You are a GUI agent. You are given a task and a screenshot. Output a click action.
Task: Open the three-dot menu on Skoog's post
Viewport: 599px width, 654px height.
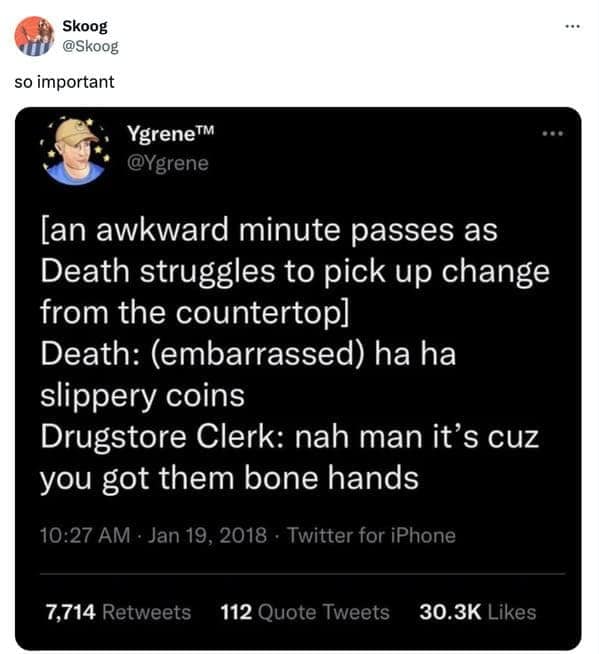pyautogui.click(x=572, y=27)
